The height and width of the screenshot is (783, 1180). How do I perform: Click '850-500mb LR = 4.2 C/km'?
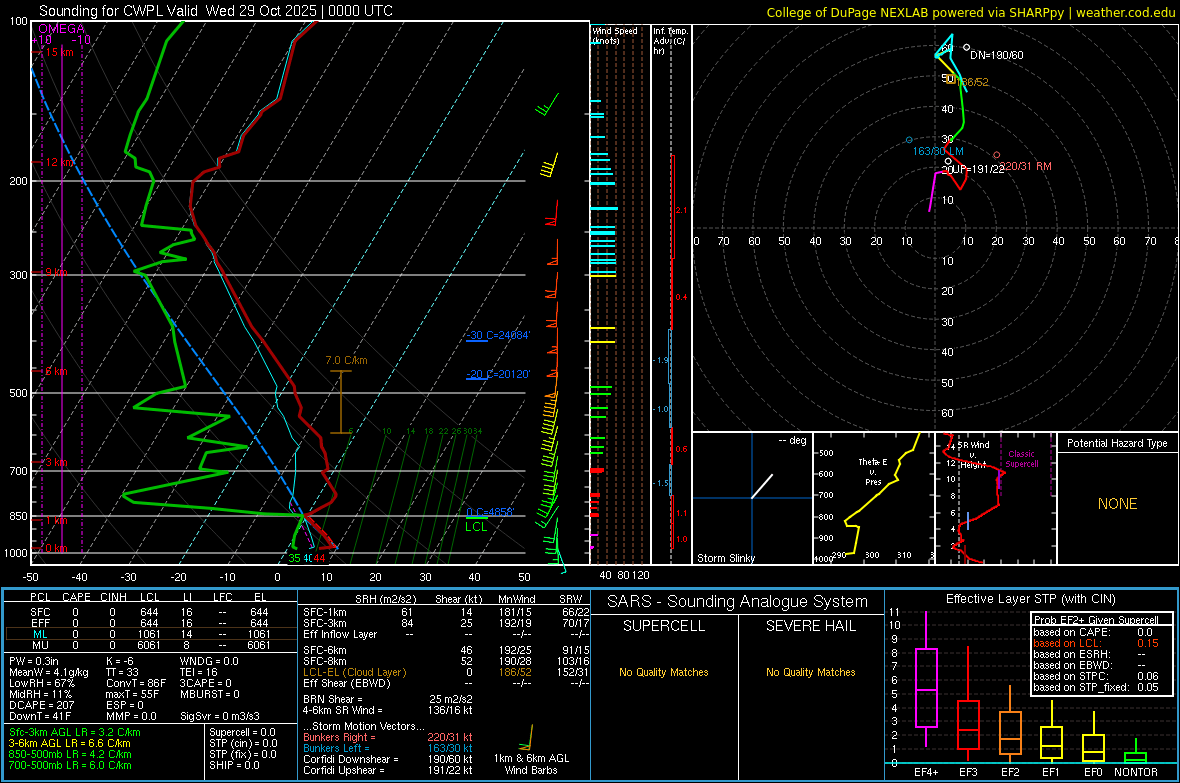(x=70, y=754)
